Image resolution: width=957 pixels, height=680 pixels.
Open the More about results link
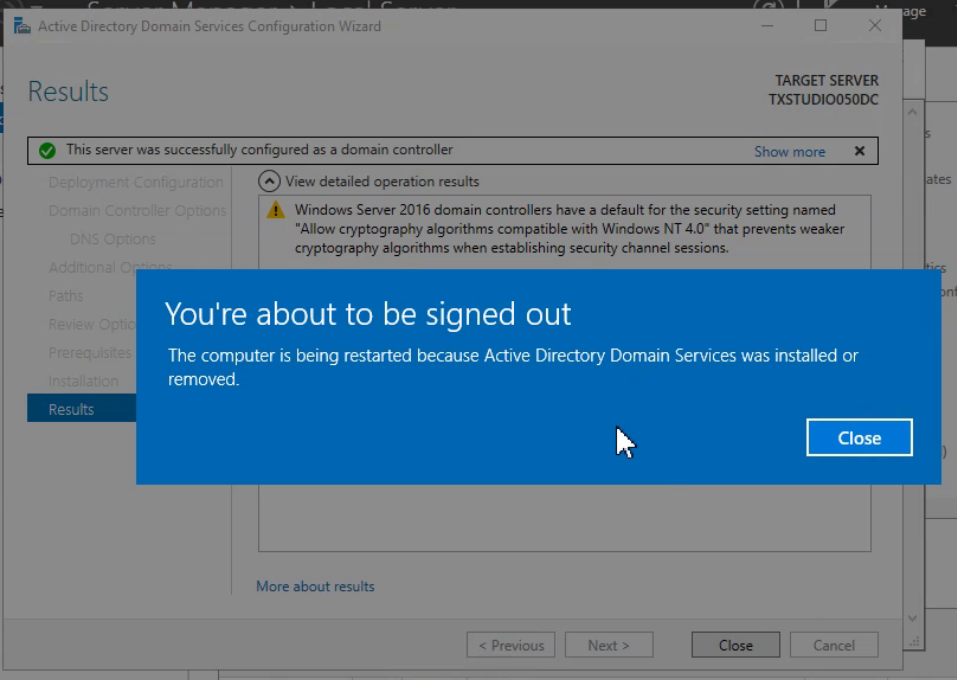click(315, 586)
